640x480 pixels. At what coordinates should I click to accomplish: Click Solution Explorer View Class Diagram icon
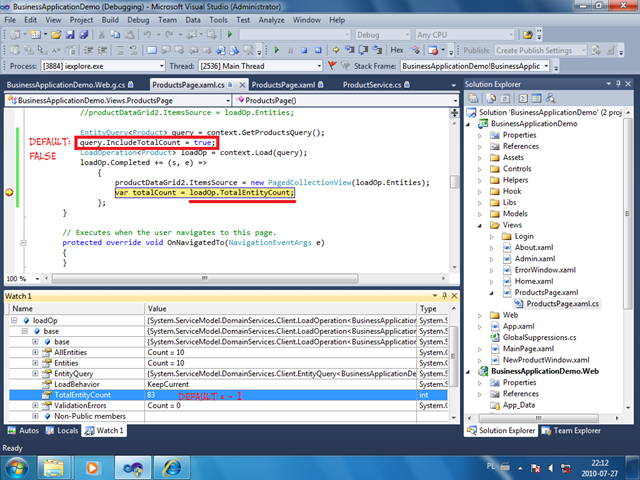click(550, 98)
